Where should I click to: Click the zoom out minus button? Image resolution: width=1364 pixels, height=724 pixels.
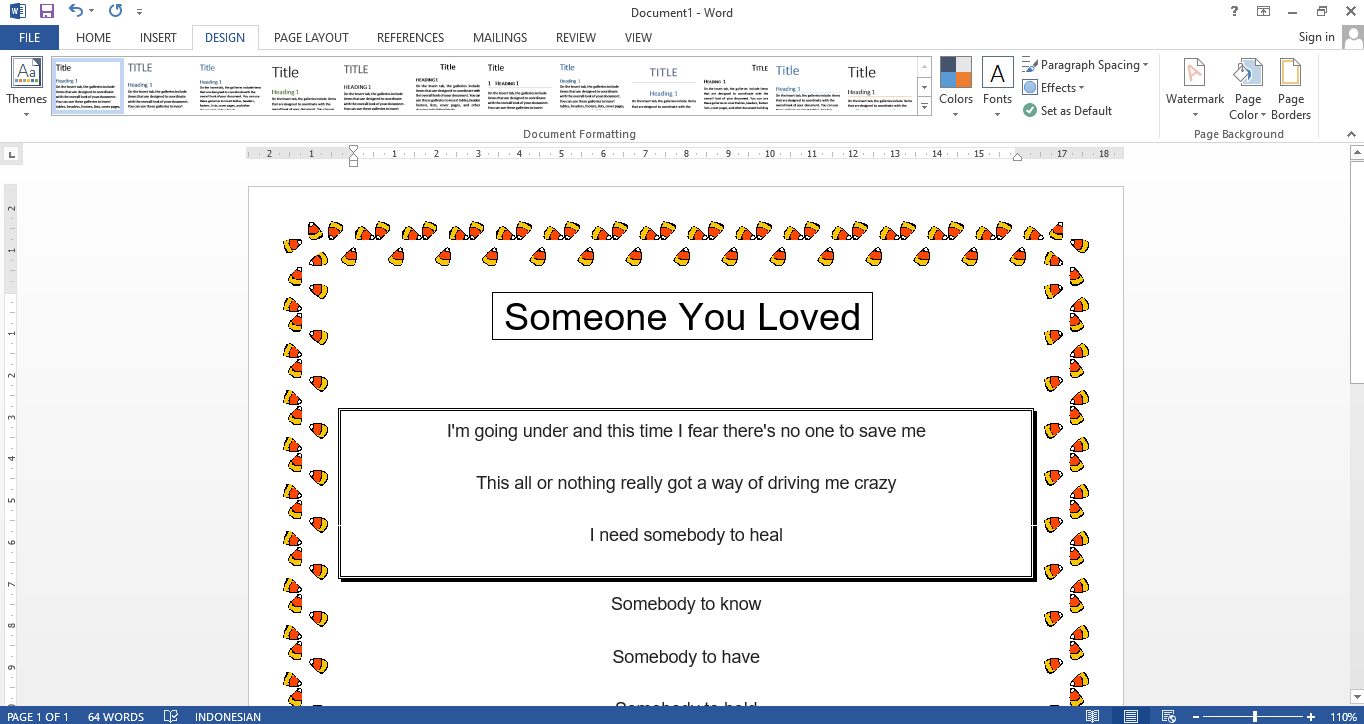click(1194, 716)
